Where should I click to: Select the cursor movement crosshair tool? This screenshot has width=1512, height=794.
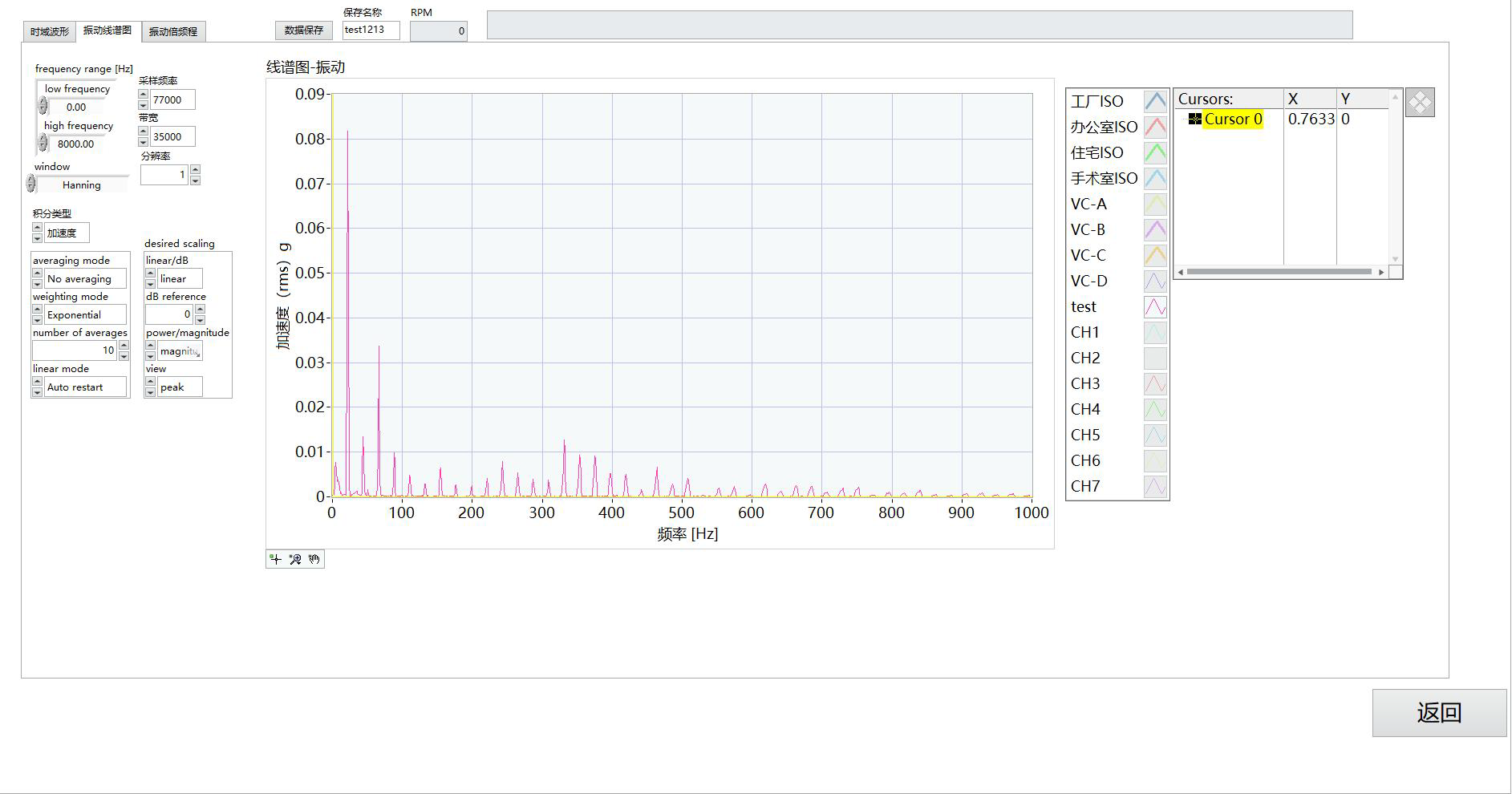point(276,559)
